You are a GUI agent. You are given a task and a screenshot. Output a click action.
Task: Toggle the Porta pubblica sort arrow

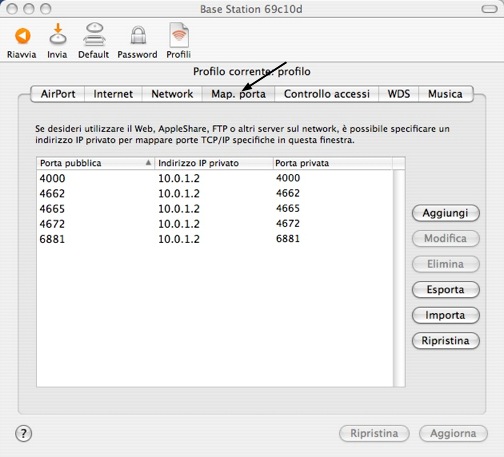pyautogui.click(x=148, y=163)
